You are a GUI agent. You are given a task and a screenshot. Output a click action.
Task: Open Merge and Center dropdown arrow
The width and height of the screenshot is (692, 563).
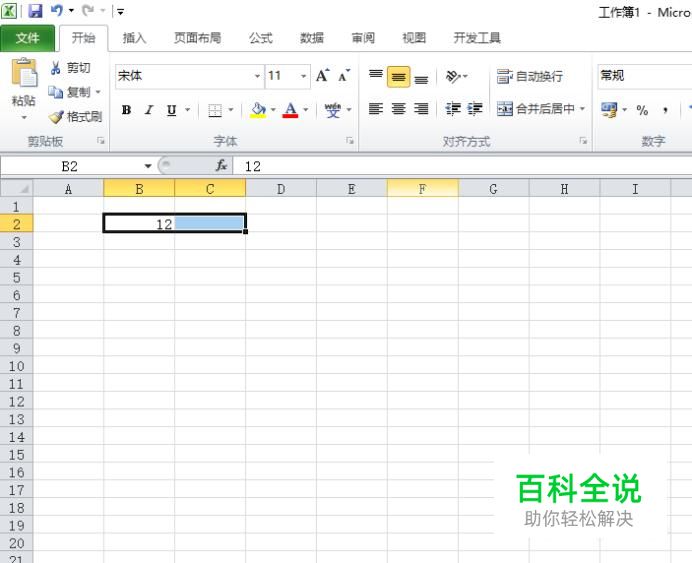click(x=583, y=109)
